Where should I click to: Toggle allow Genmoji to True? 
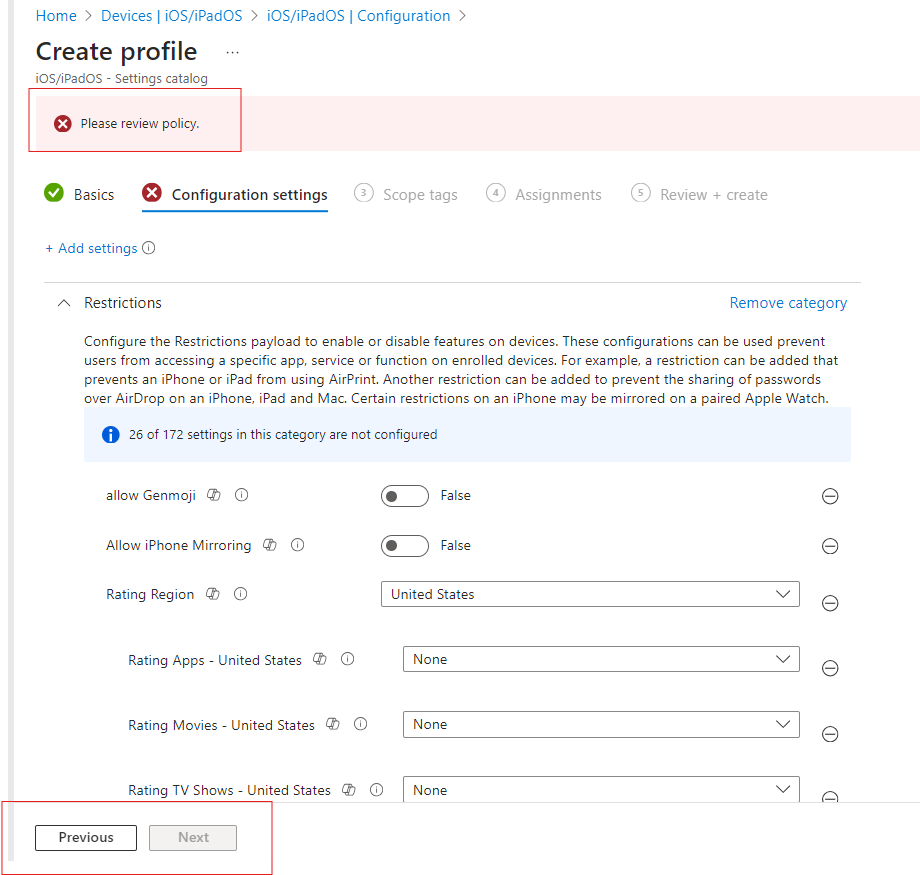405,495
